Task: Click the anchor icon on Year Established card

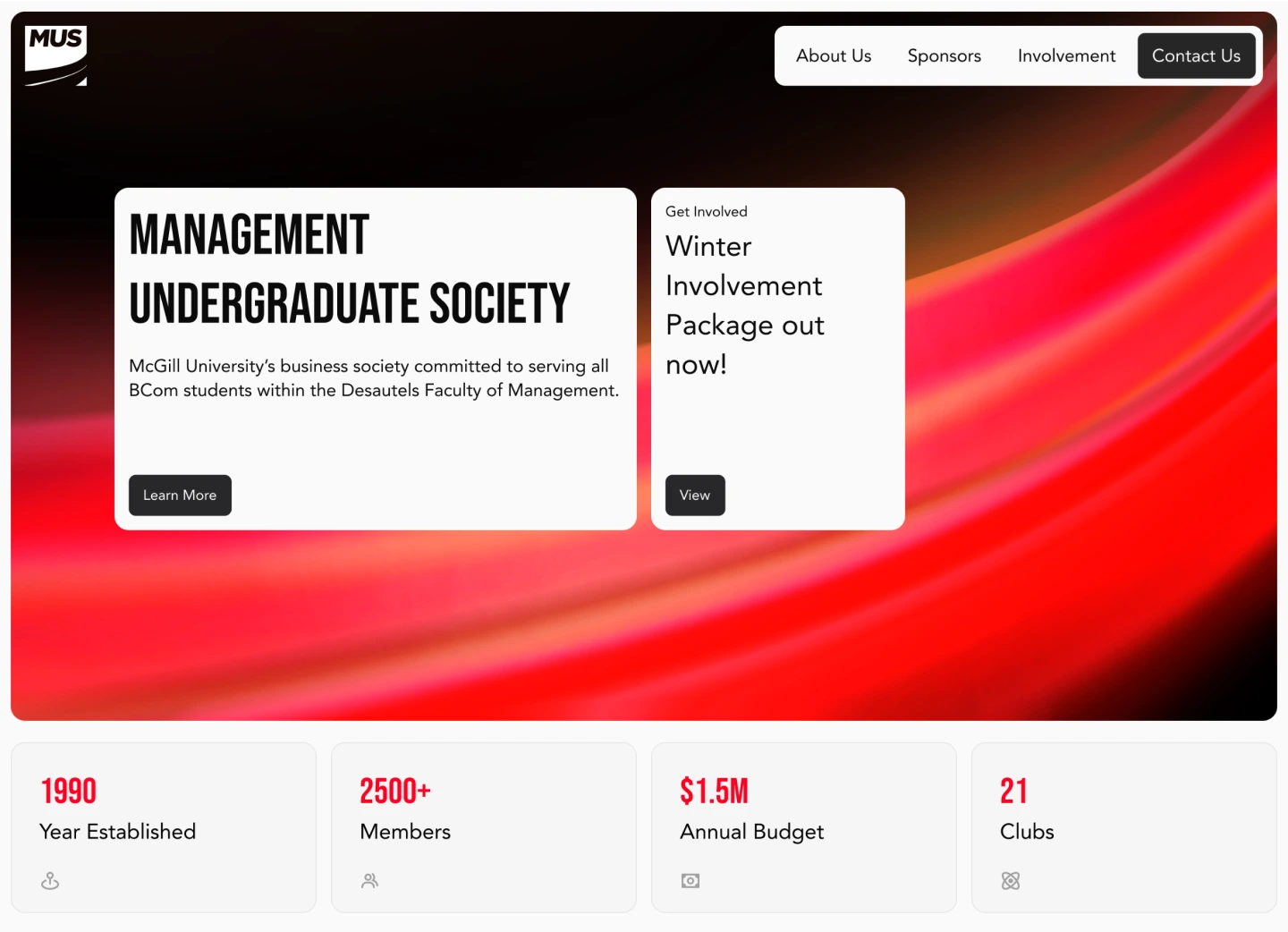Action: coord(49,880)
